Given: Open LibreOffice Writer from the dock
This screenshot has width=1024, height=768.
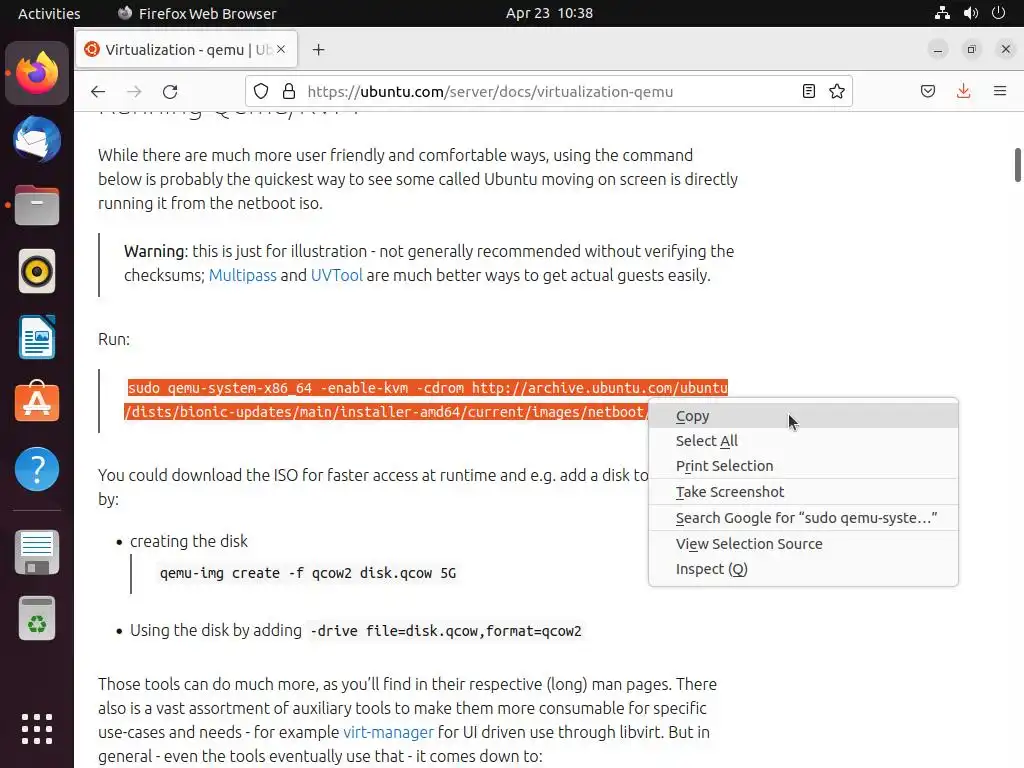Looking at the screenshot, I should coord(37,337).
